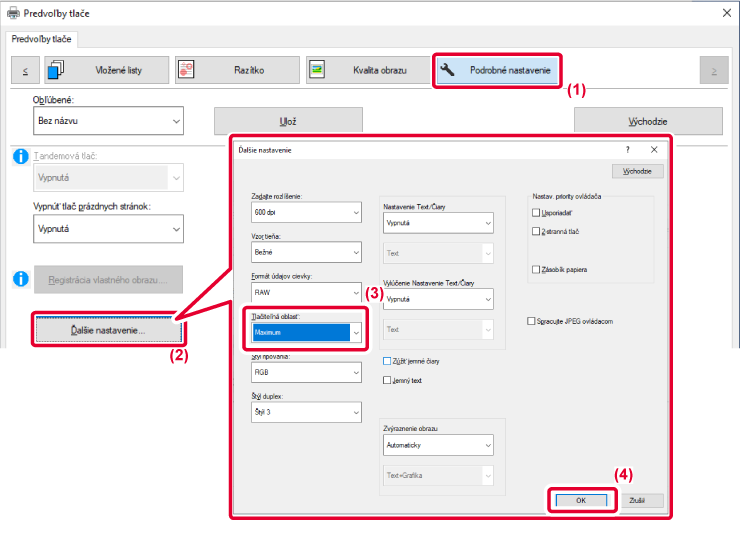Toggle the 2-stranná tlač checkbox
Viewport: 740px width, 541px height.
click(x=537, y=231)
